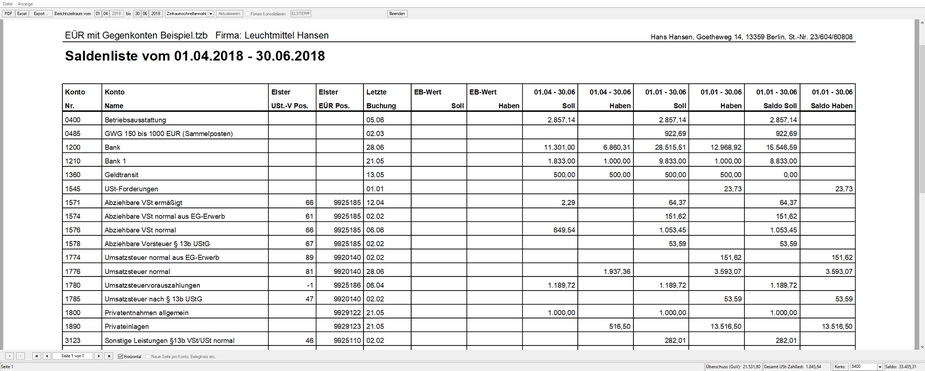Go to the first page

[37, 356]
